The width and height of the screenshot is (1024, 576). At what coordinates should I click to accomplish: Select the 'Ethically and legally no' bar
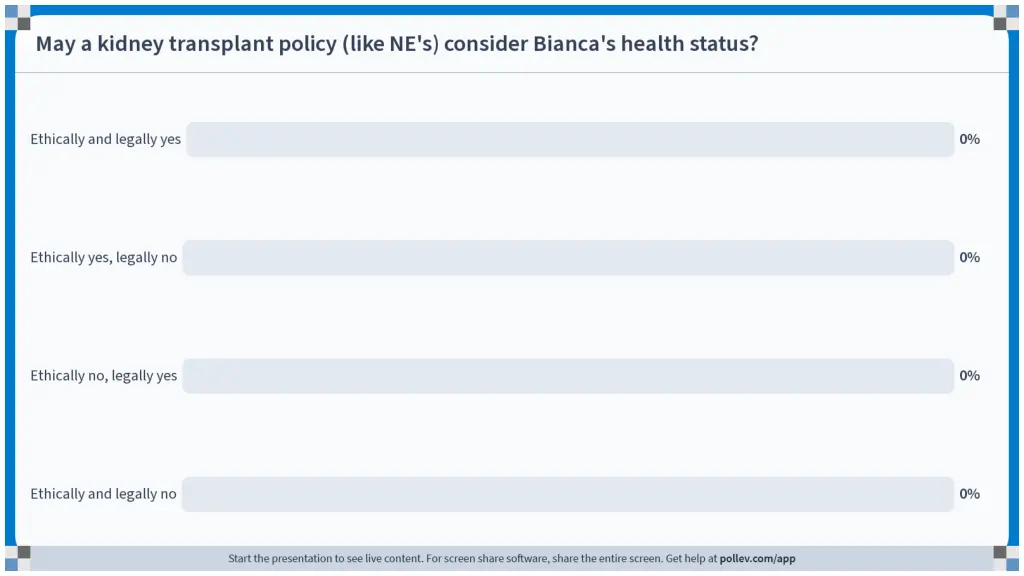568,494
